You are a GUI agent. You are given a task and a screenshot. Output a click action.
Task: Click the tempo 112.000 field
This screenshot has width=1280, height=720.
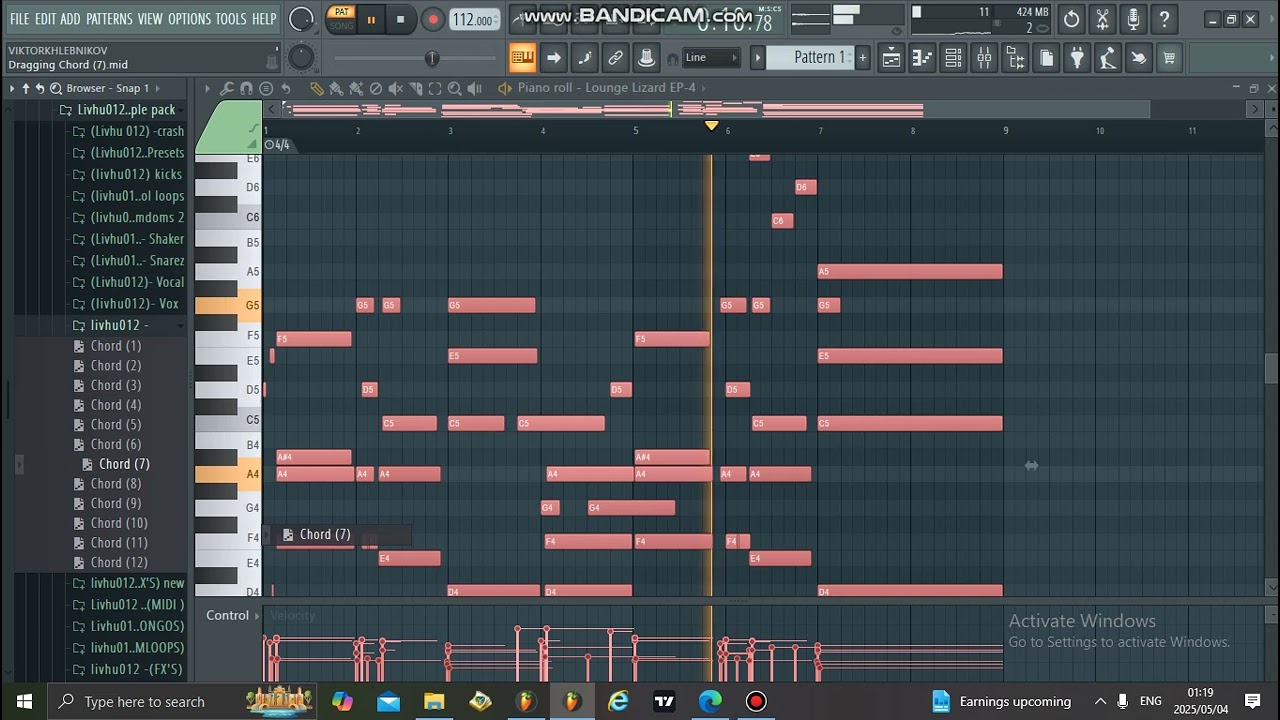pyautogui.click(x=474, y=19)
